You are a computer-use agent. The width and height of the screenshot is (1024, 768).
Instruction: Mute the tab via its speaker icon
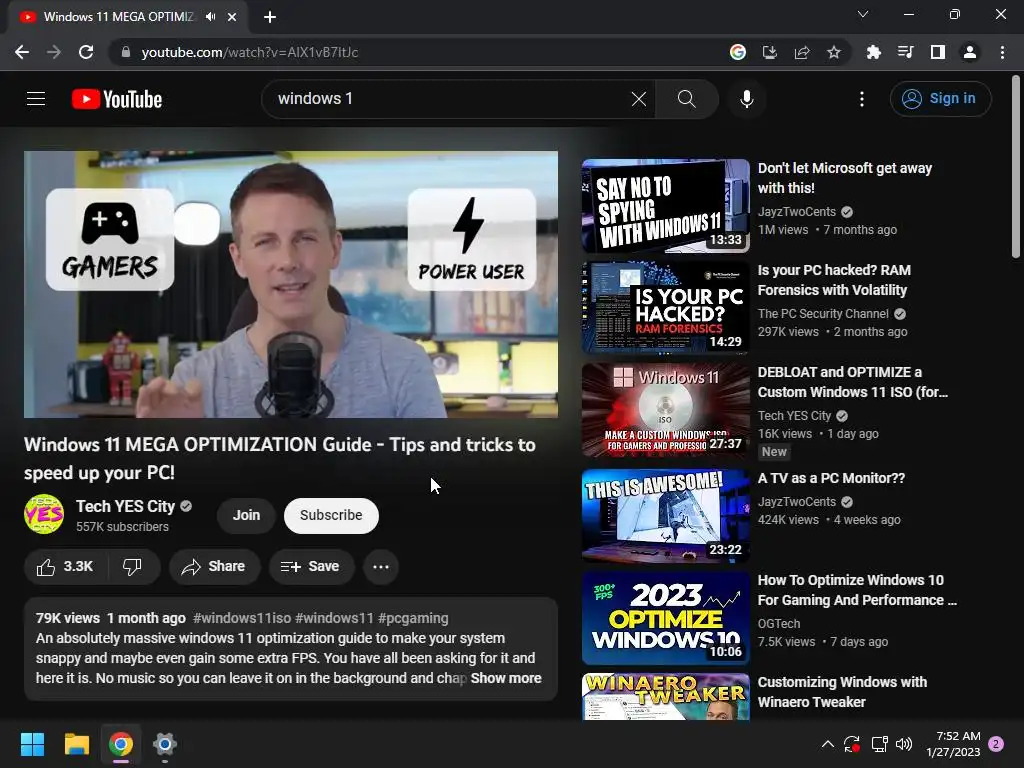tap(210, 17)
